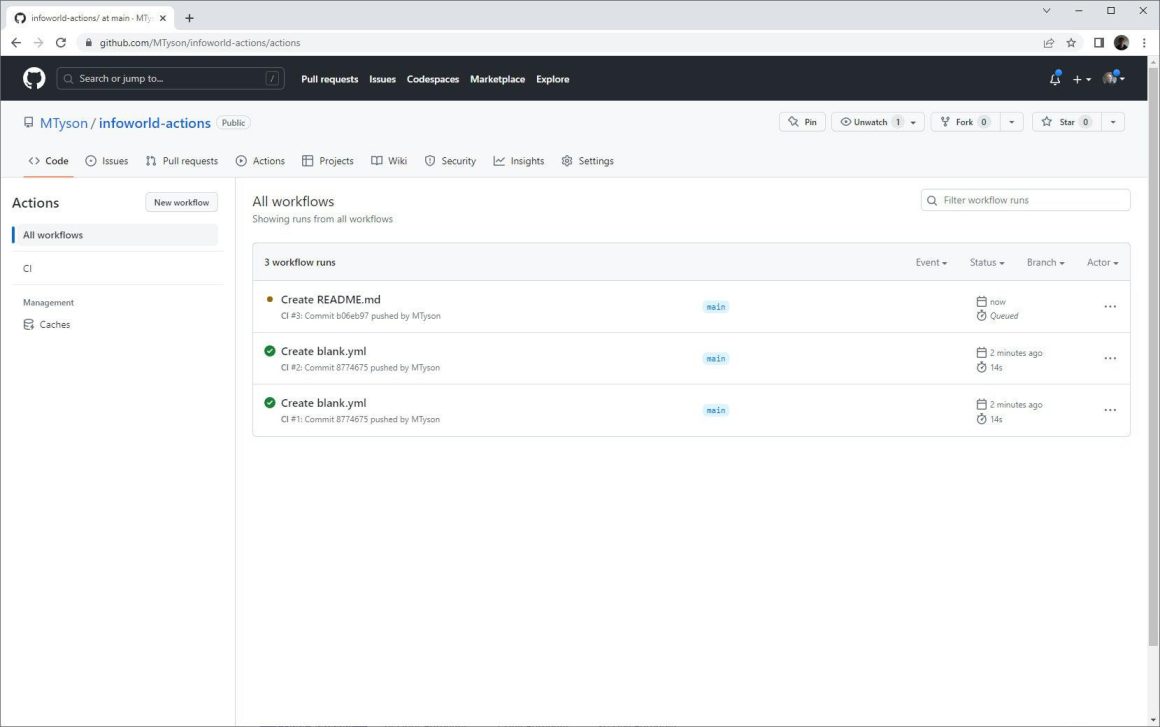Screen dimensions: 1160x727
Task: Fork the repository
Action: (x=965, y=122)
